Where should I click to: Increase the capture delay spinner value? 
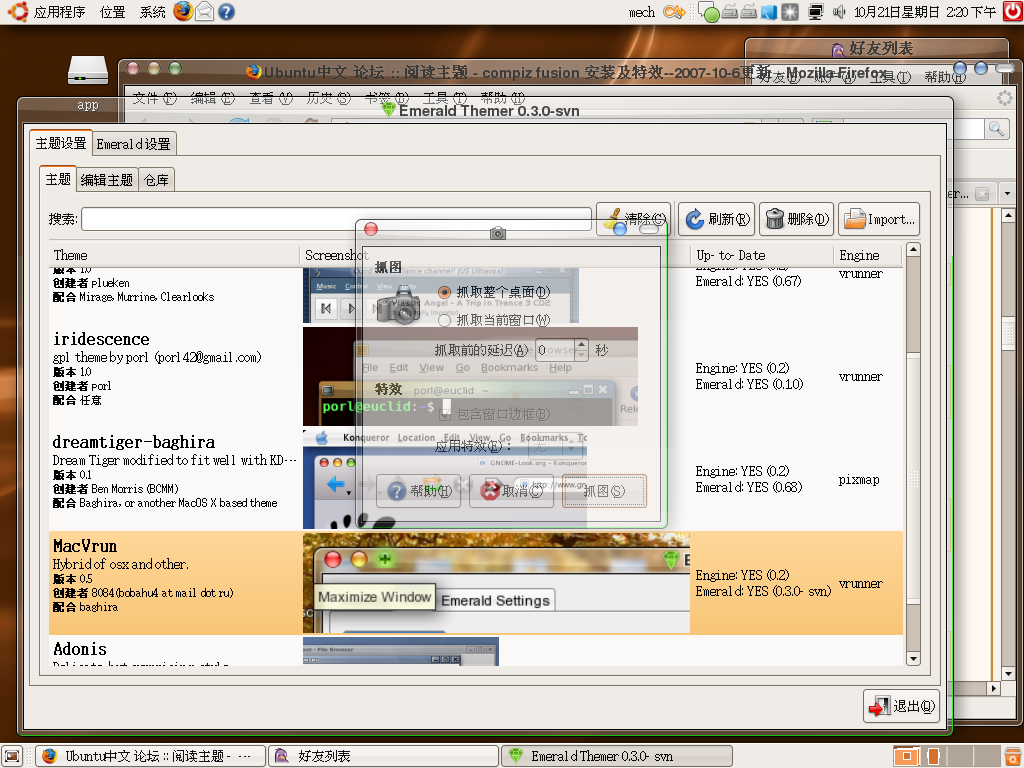[581, 345]
